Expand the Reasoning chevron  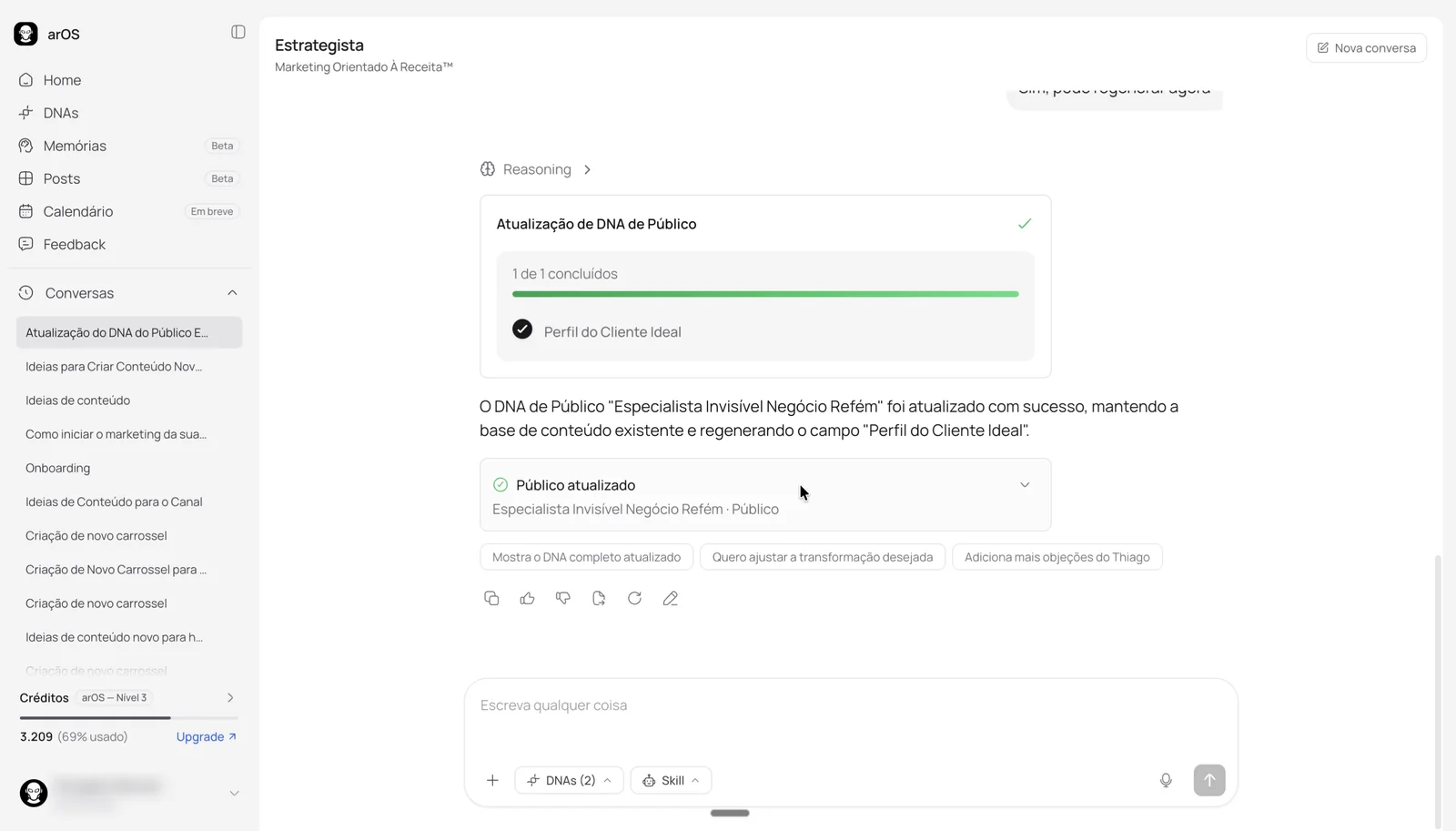click(587, 169)
